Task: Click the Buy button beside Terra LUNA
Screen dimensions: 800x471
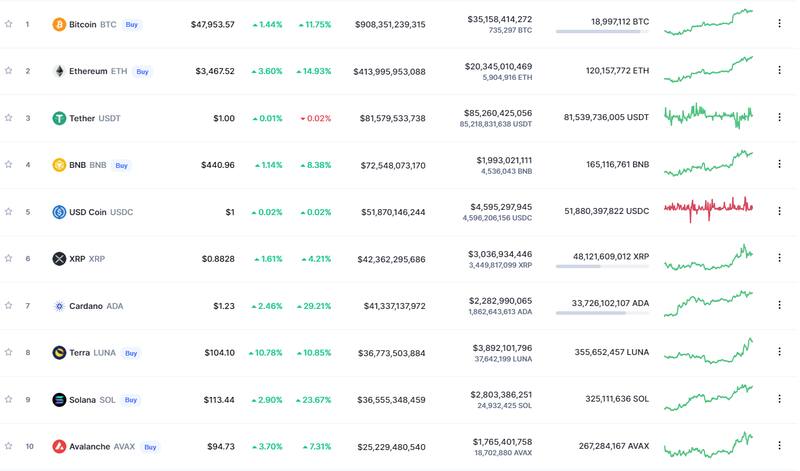Action: 131,353
